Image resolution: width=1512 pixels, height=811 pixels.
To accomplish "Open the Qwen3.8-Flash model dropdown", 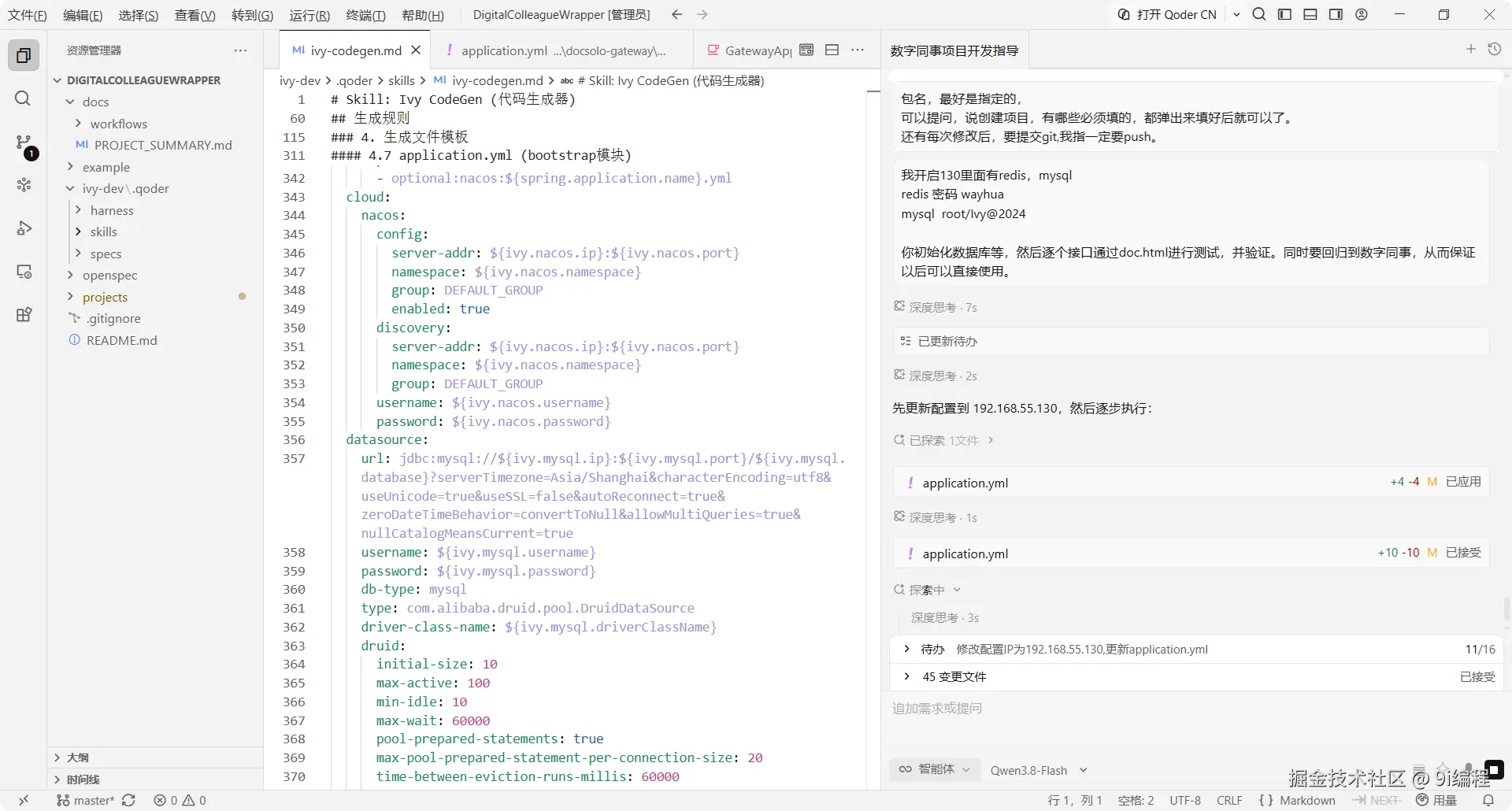I will click(x=1039, y=770).
